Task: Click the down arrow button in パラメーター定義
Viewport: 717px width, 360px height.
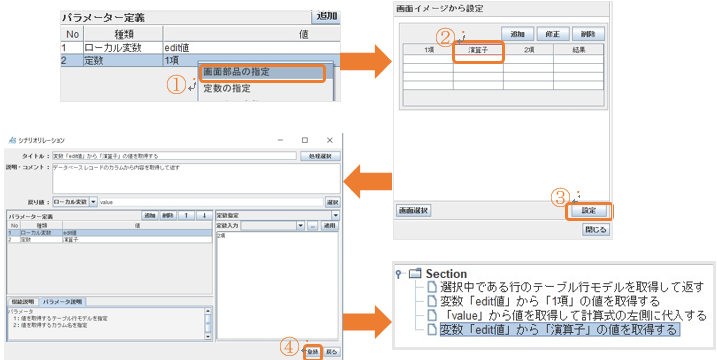Action: pos(204,215)
